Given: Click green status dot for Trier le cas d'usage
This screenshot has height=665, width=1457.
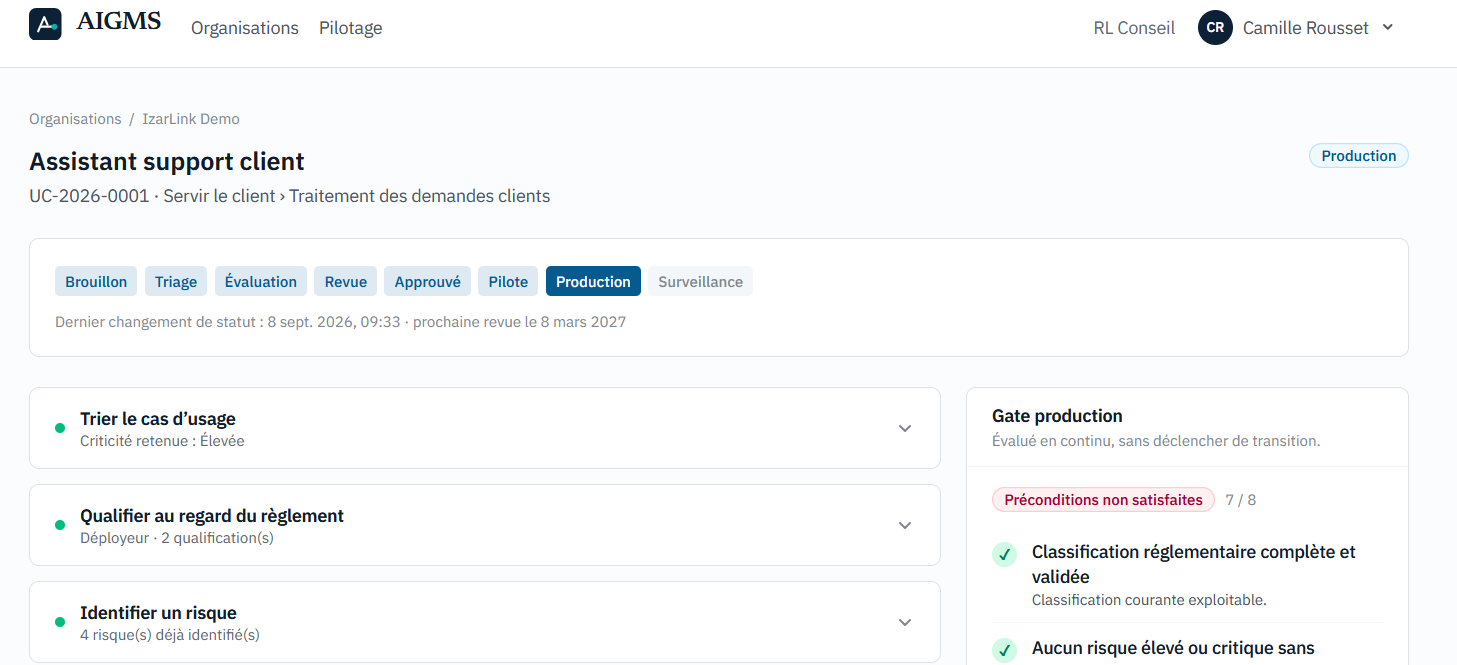Looking at the screenshot, I should coord(60,428).
